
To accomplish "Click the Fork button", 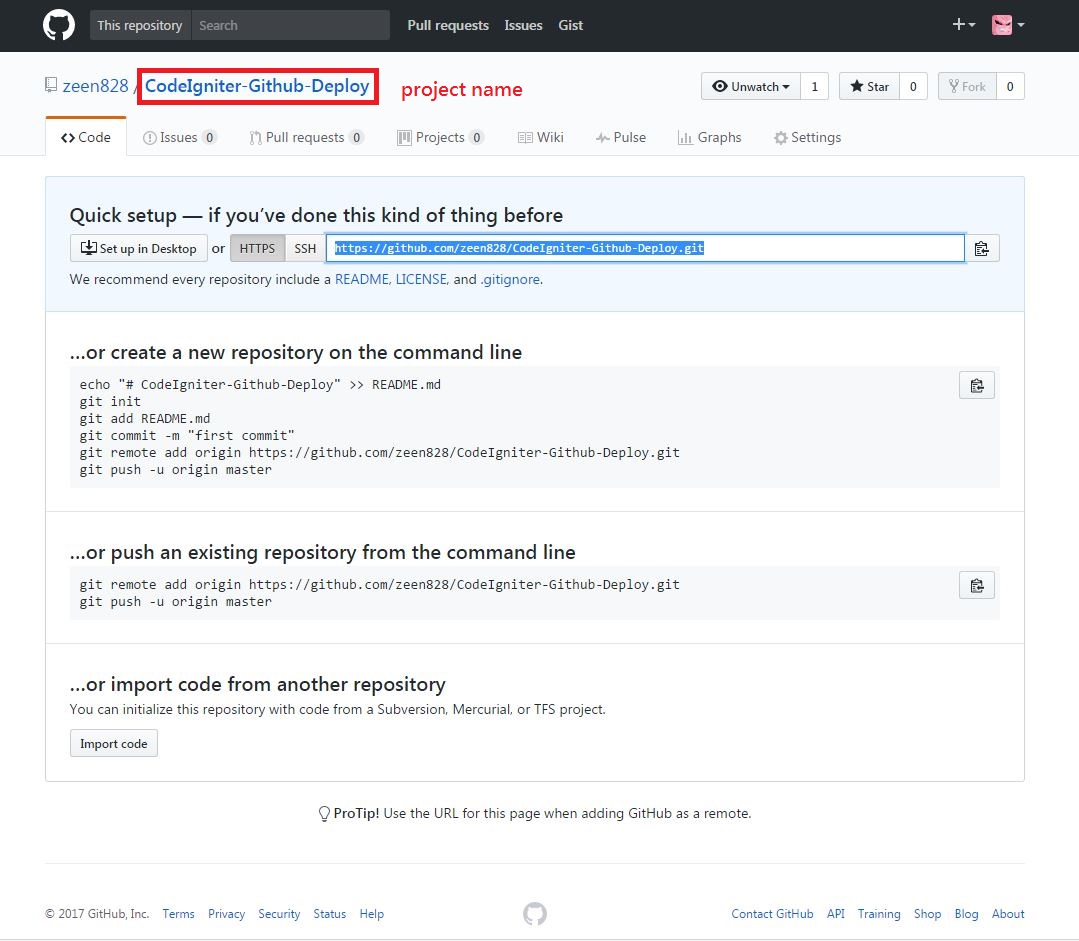I will [967, 87].
